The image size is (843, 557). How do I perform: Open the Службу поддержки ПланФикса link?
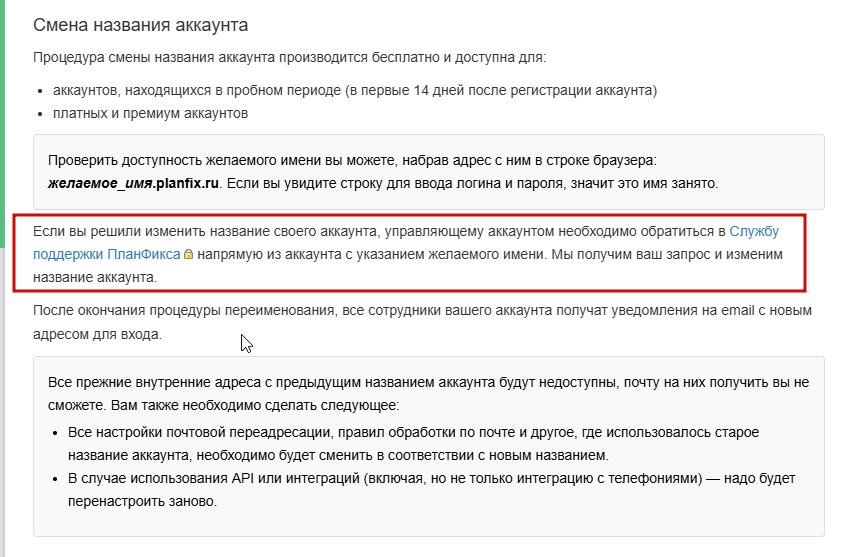106,254
